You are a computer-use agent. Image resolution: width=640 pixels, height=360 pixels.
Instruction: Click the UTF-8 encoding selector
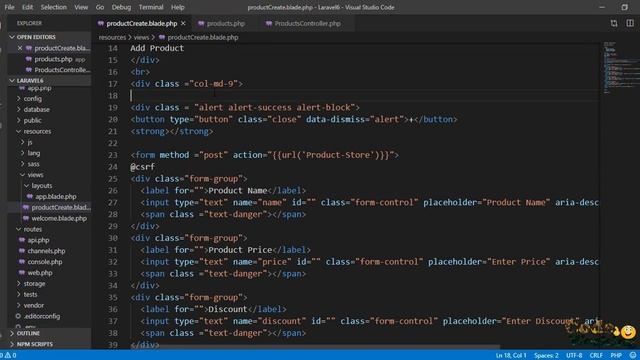pyautogui.click(x=574, y=356)
